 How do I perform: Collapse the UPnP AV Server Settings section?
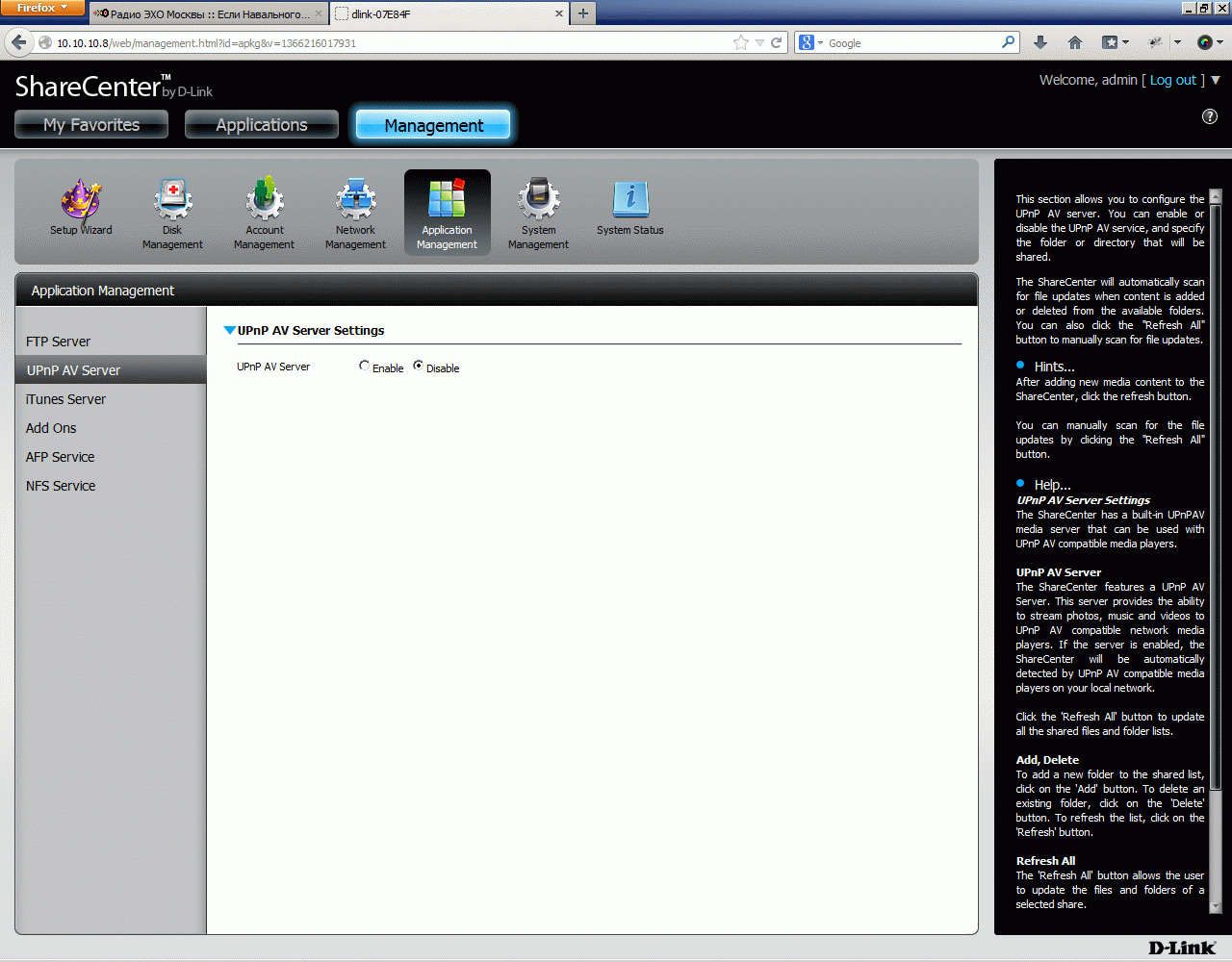229,330
